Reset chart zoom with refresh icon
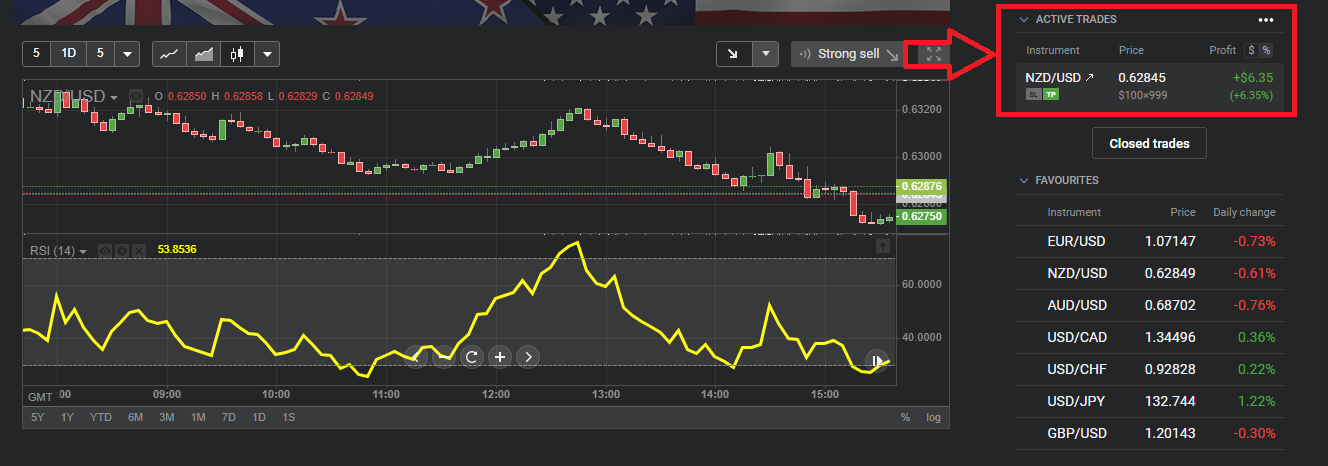Viewport: 1328px width, 466px height. click(x=471, y=356)
